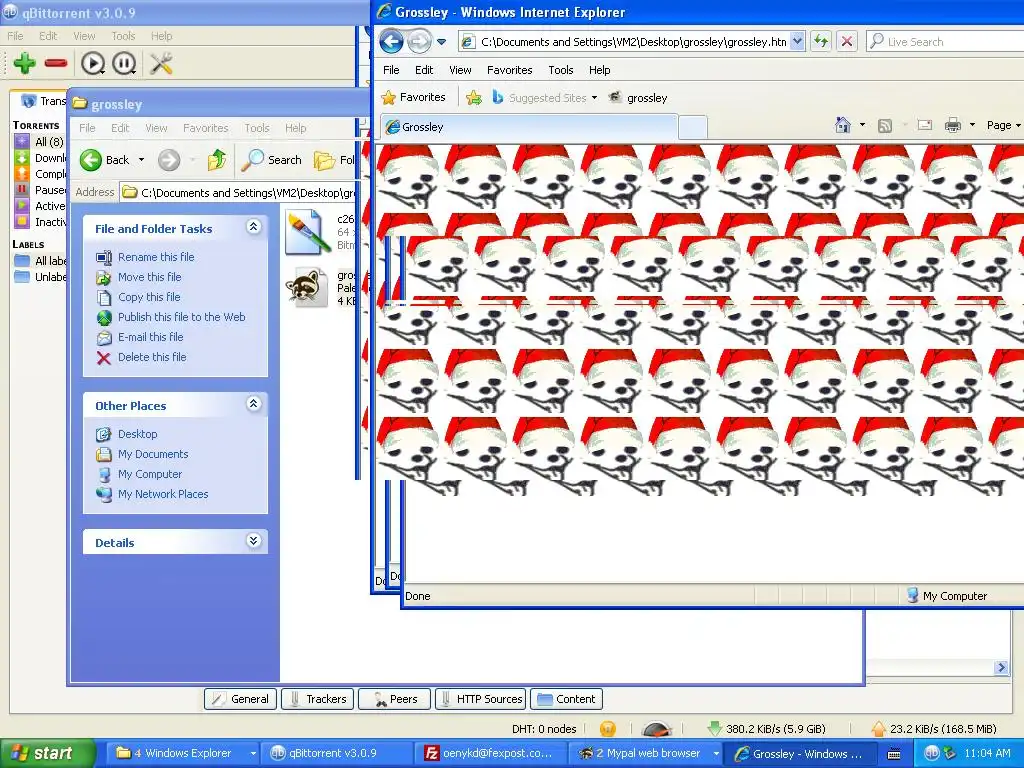Viewport: 1024px width, 768px height.
Task: Pause torrents with the qBittorrent pause icon
Action: tap(124, 63)
